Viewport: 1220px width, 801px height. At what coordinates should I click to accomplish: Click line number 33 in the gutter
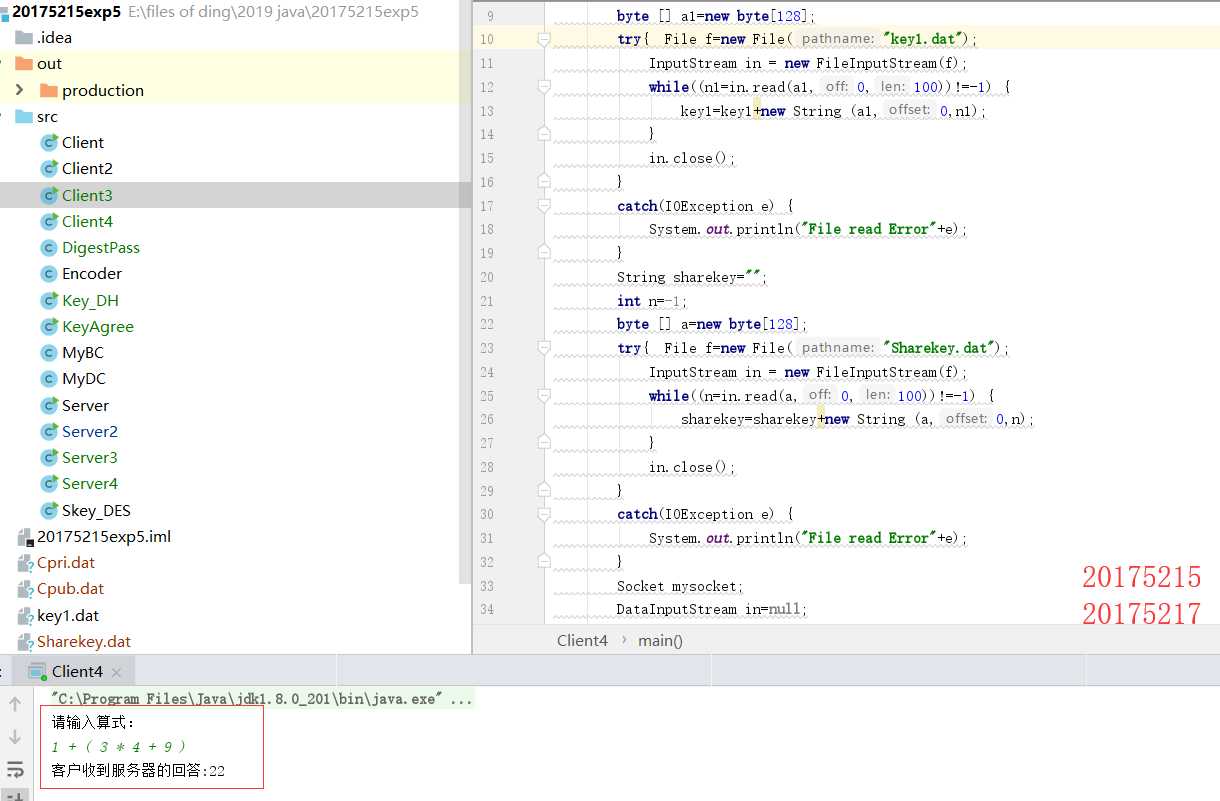(487, 586)
